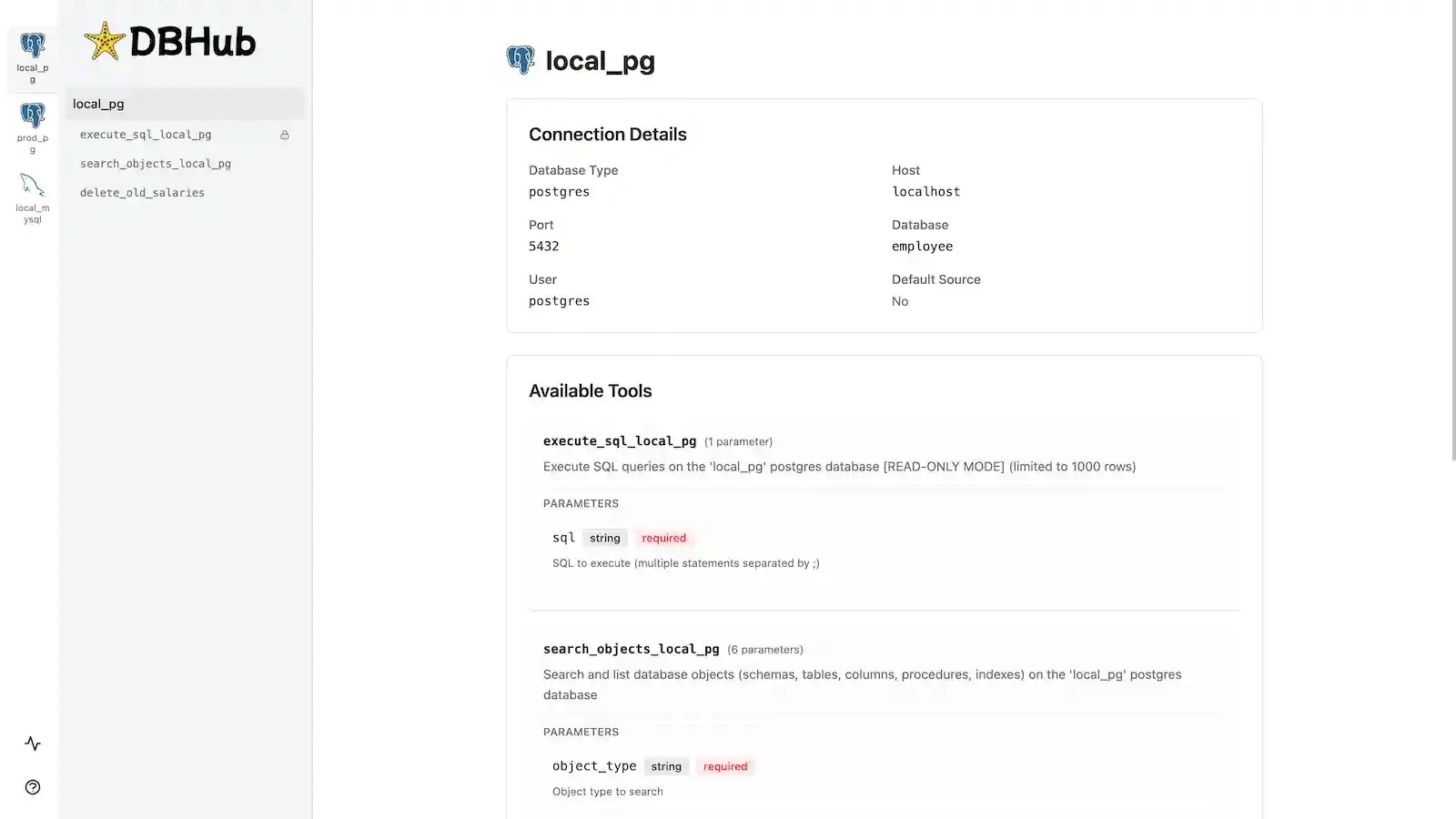This screenshot has height=819, width=1456.
Task: Click the localhost host value
Action: click(x=925, y=192)
